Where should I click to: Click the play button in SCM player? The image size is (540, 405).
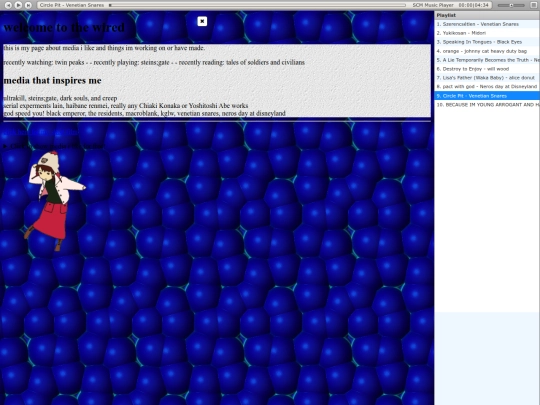click(x=19, y=5)
